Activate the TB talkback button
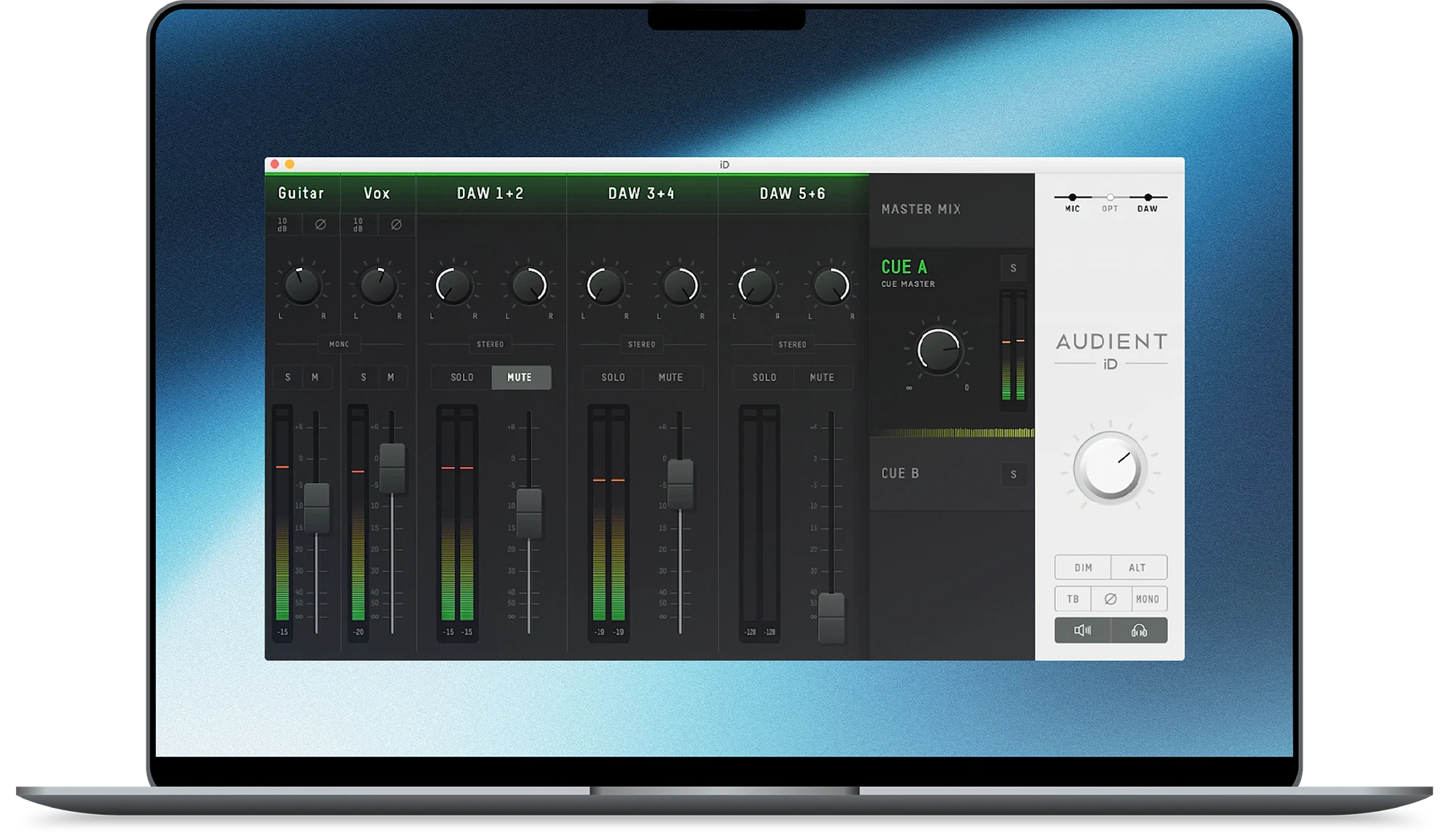 tap(1073, 599)
